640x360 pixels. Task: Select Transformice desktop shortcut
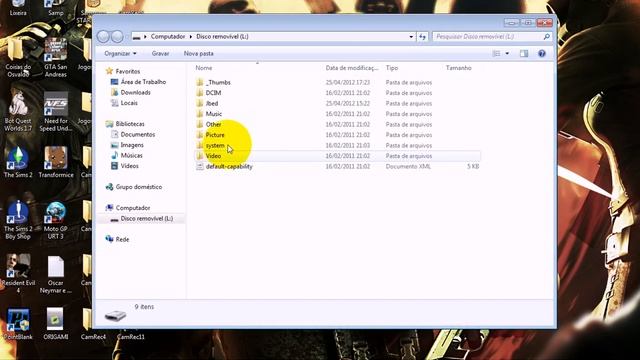point(56,162)
